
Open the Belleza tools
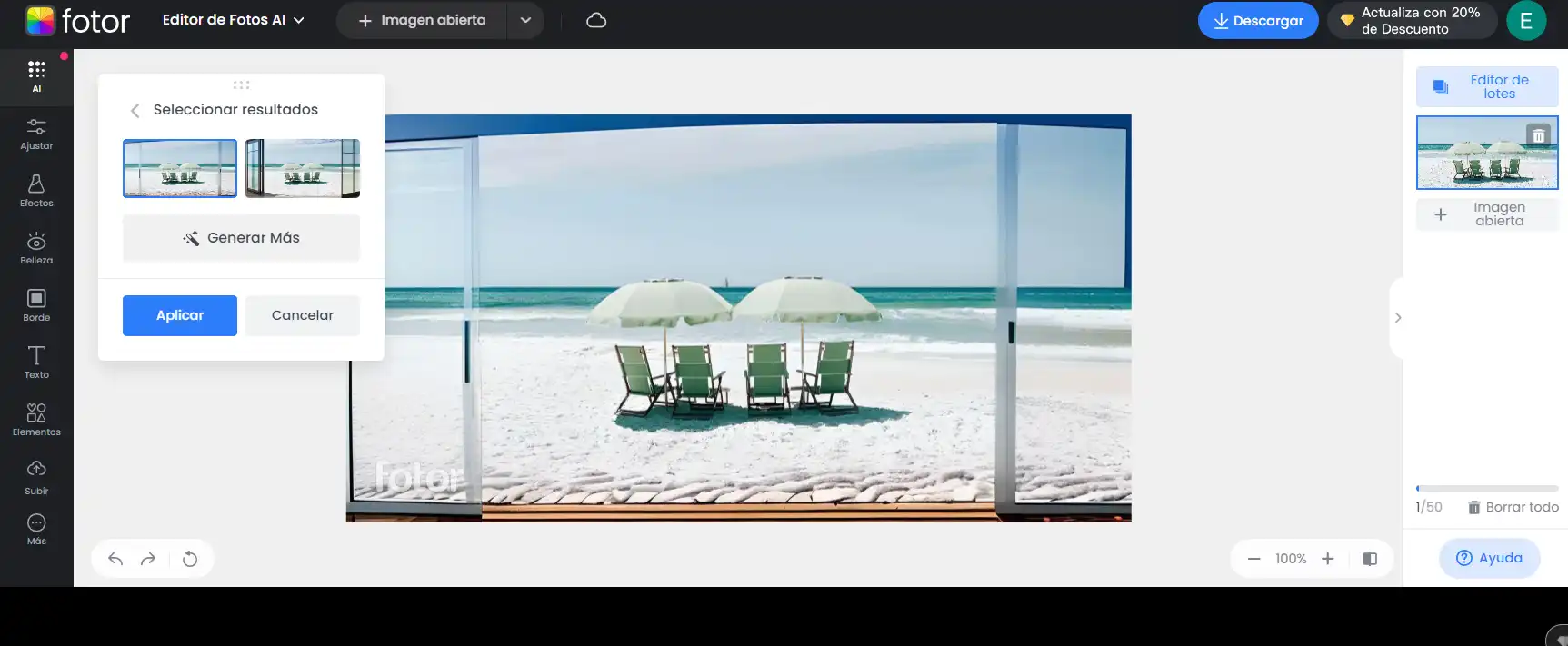(36, 248)
